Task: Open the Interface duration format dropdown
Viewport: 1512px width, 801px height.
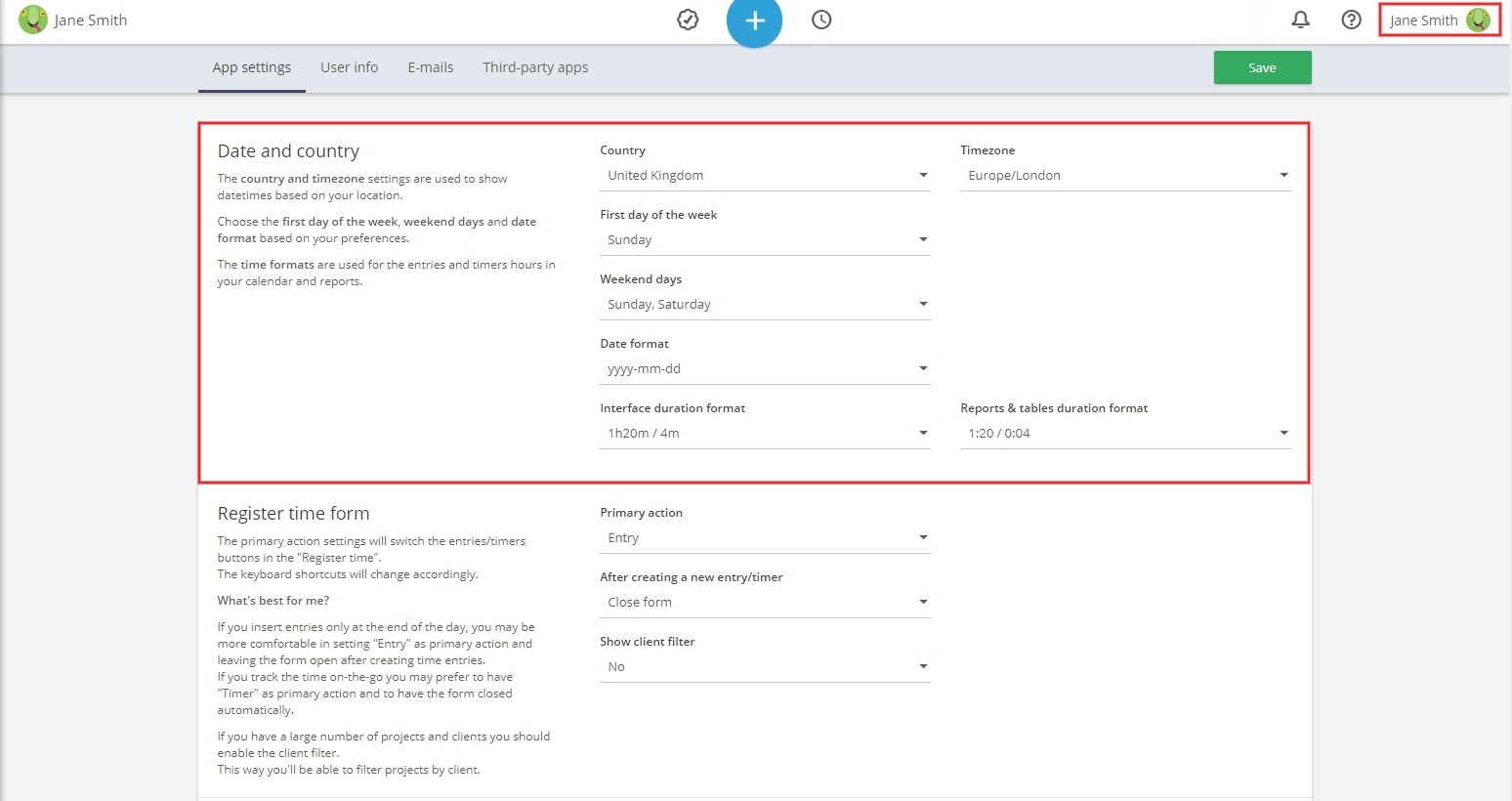Action: coord(922,433)
